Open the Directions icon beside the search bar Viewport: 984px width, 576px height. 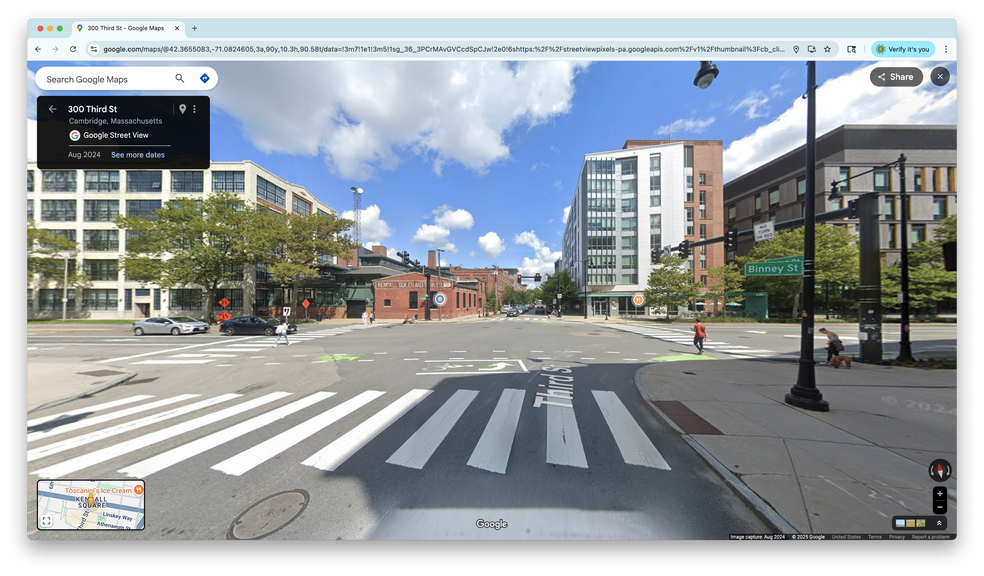pyautogui.click(x=203, y=78)
